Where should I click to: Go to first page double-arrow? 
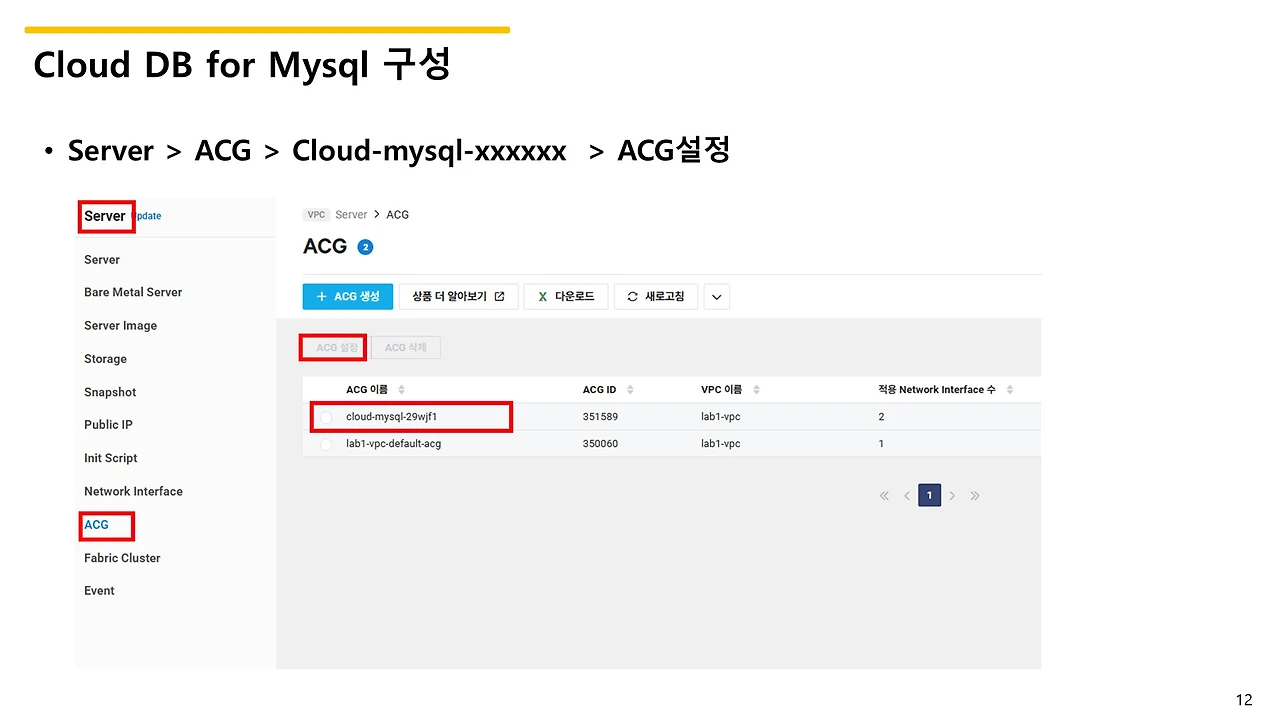(x=884, y=496)
